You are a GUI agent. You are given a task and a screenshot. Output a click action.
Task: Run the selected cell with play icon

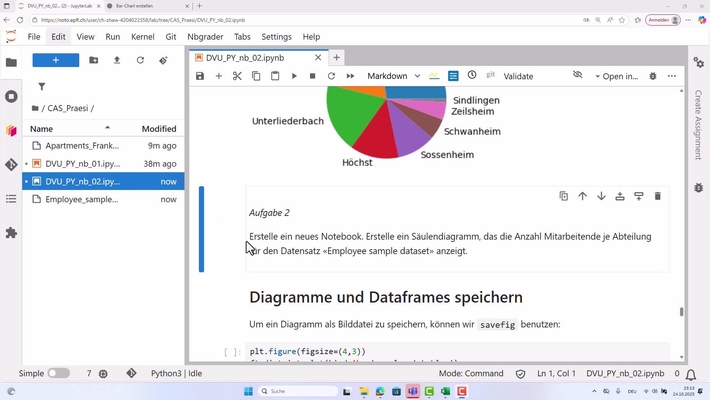tap(294, 76)
